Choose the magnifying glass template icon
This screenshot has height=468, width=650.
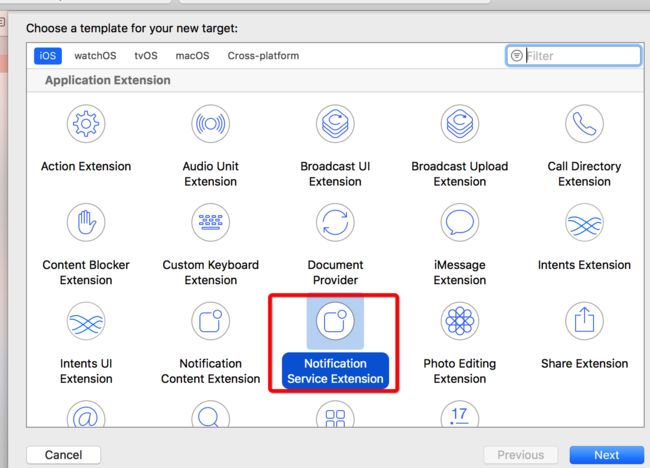pyautogui.click(x=211, y=414)
